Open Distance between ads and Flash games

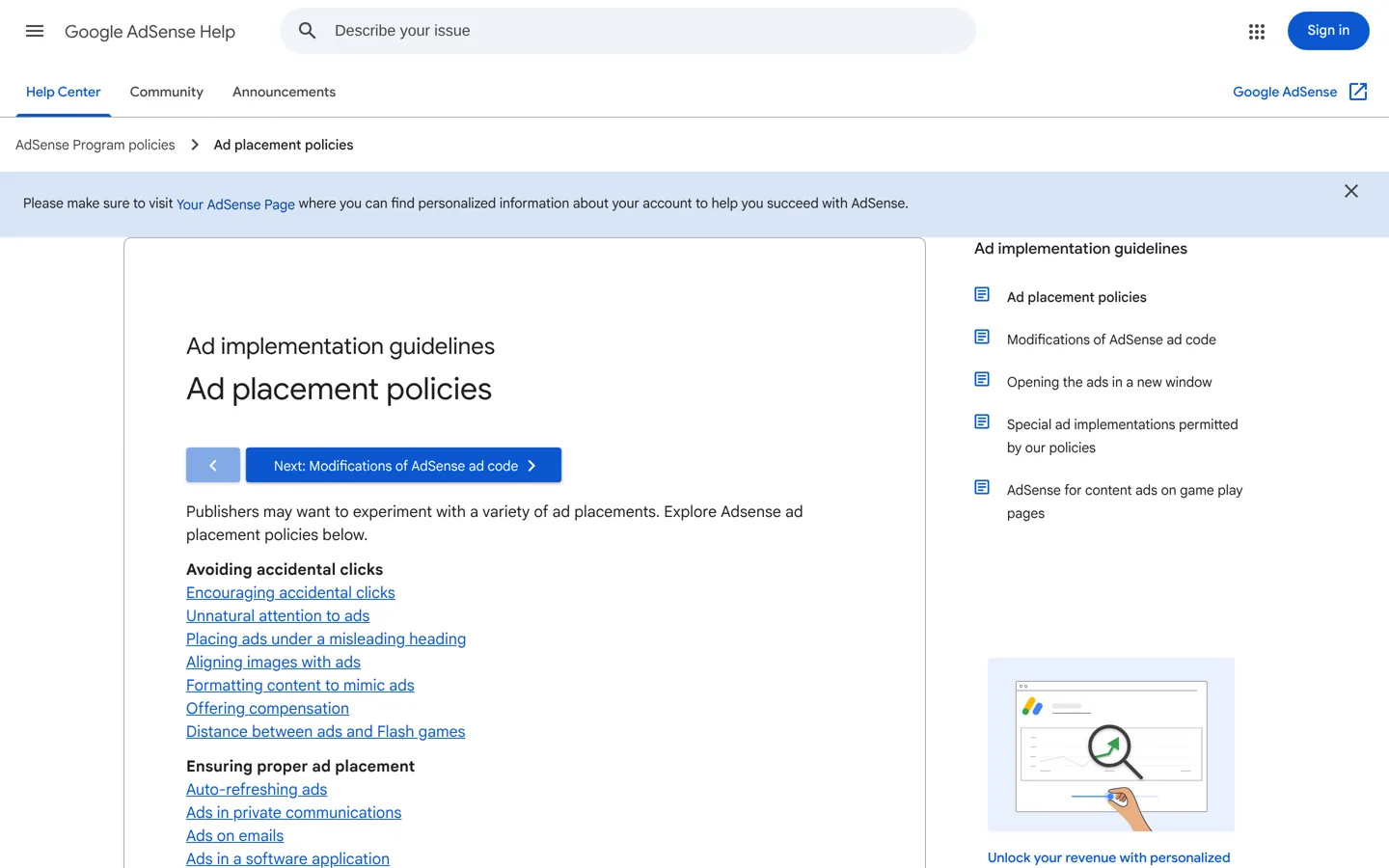(x=325, y=731)
